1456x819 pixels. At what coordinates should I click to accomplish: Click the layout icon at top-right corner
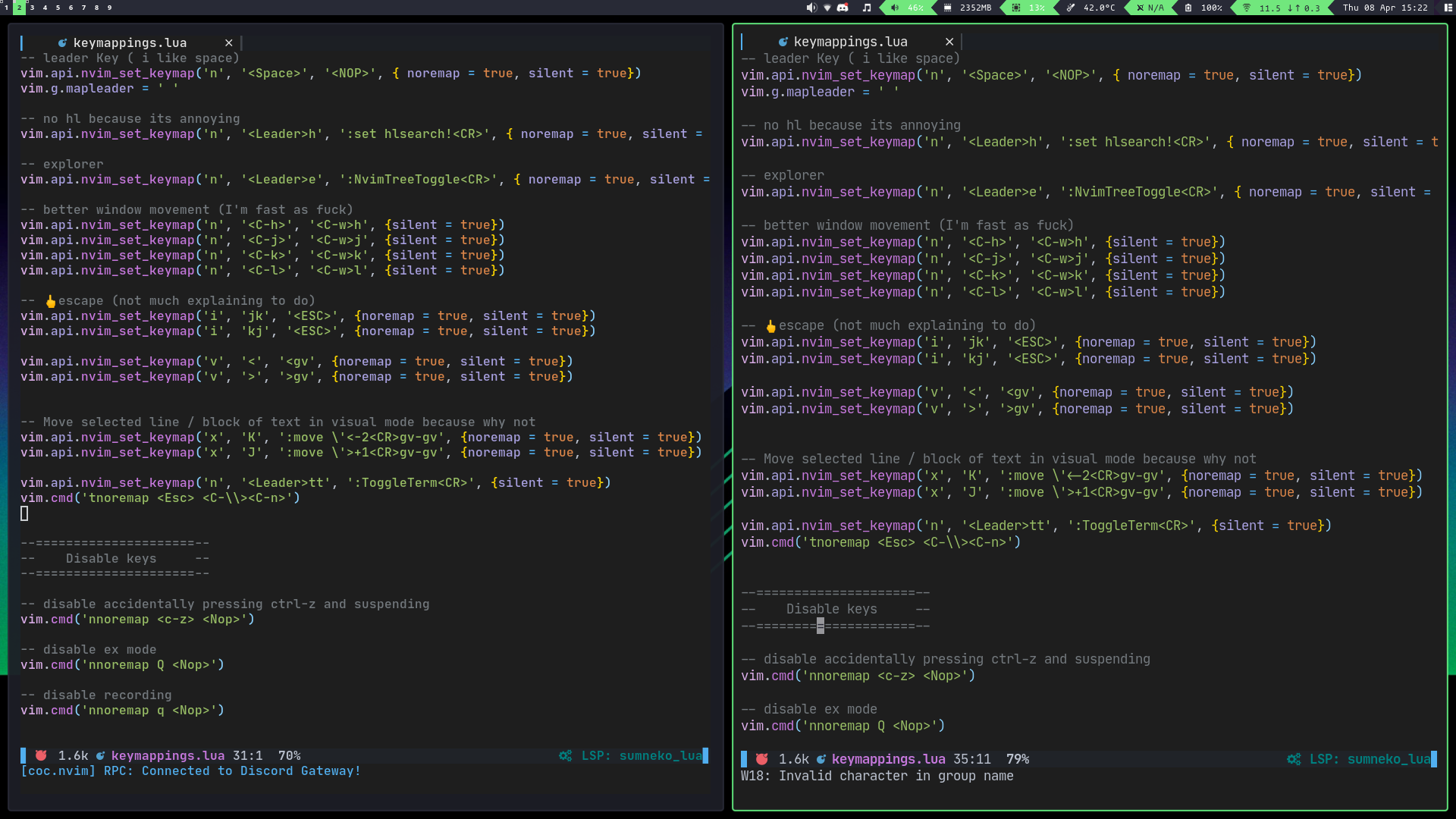coord(1447,8)
